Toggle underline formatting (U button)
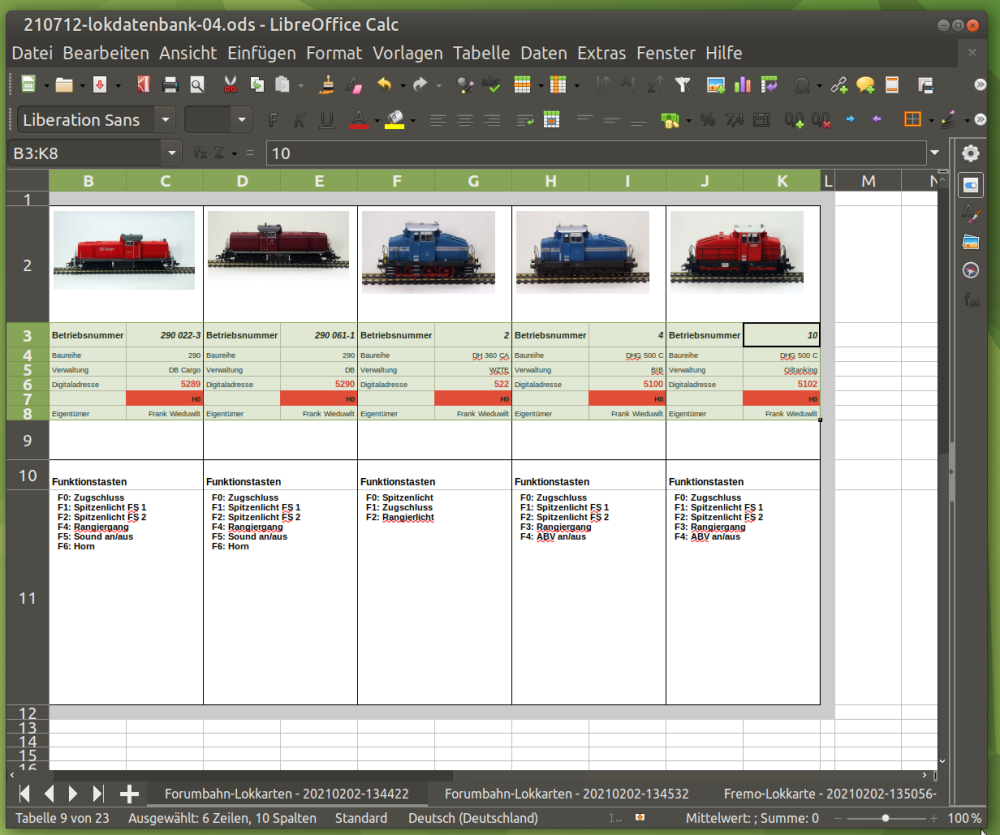Viewport: 1000px width, 835px height. pyautogui.click(x=326, y=120)
